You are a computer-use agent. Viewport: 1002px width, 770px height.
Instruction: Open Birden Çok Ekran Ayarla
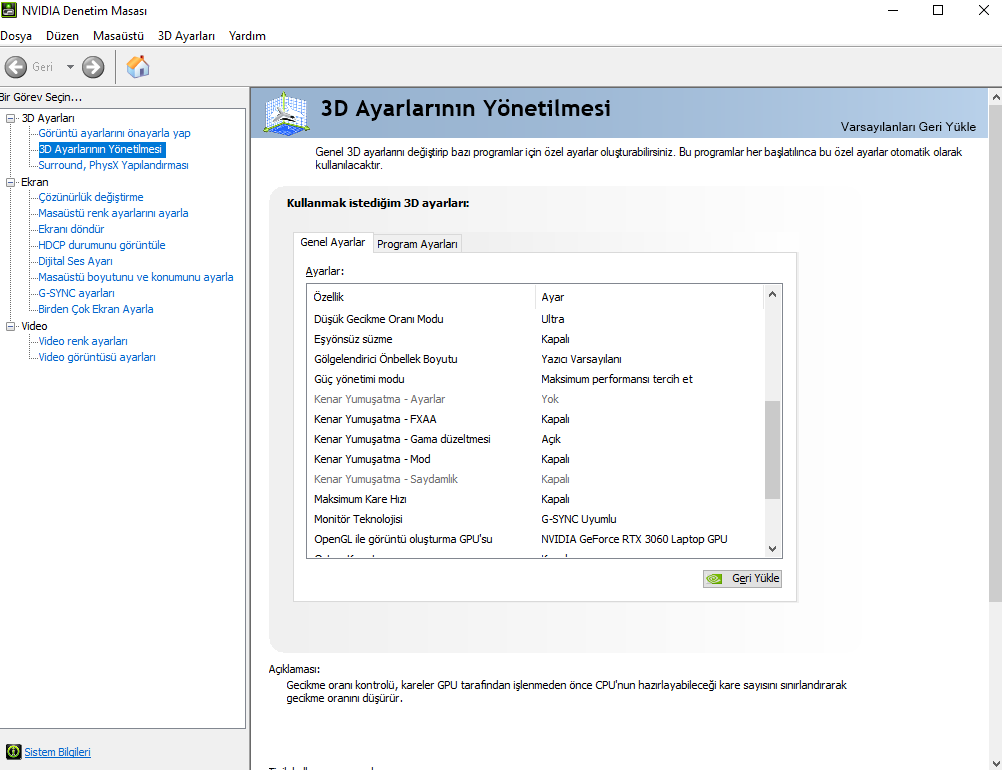(x=96, y=309)
